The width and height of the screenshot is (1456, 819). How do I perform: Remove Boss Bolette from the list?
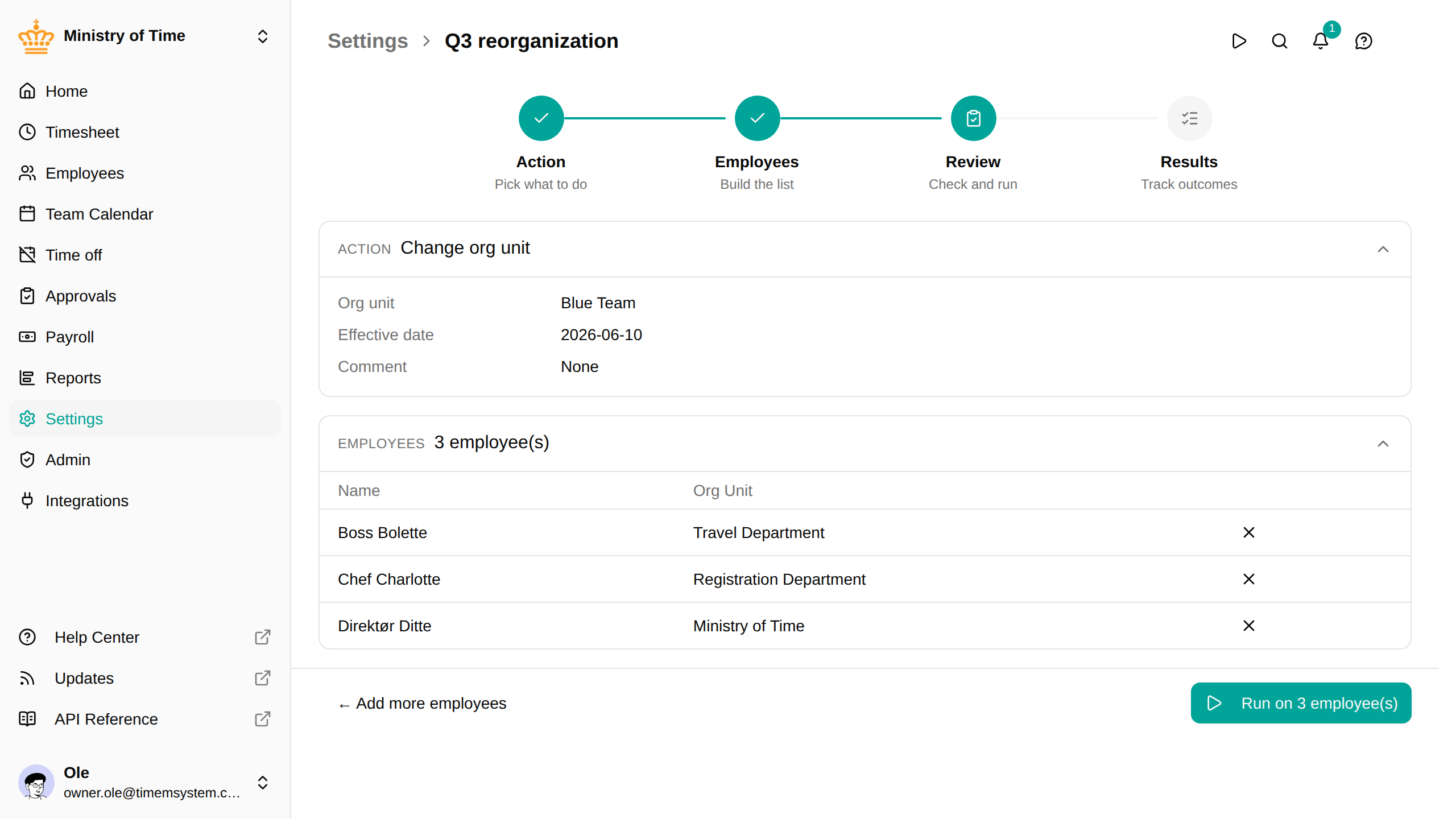(x=1249, y=532)
